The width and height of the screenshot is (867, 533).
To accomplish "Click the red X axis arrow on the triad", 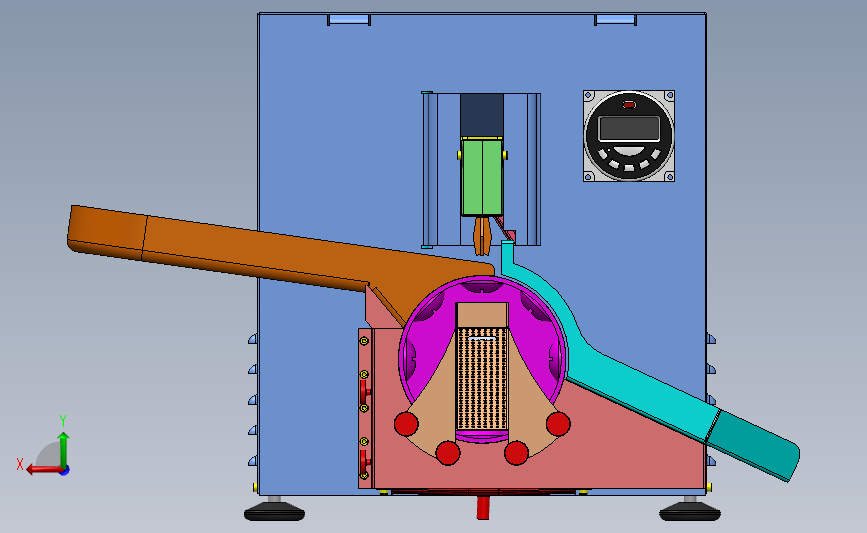I will tap(43, 470).
